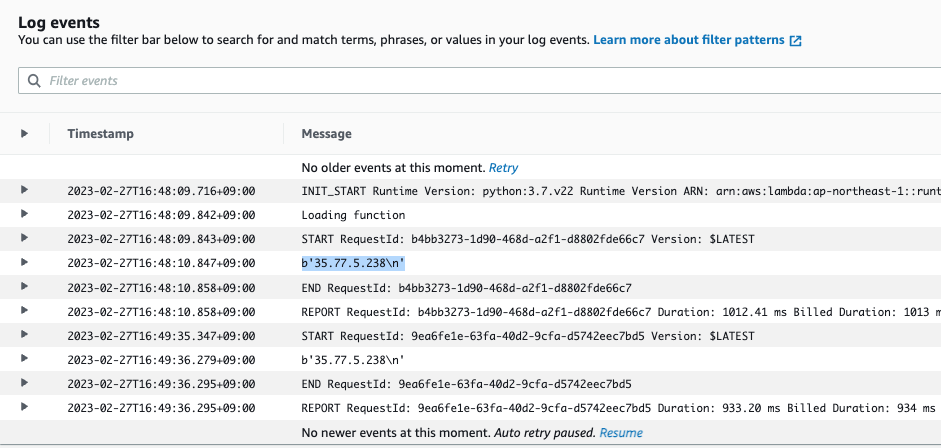The height and width of the screenshot is (448, 941).
Task: Click the external link icon beside Learn more
Action: pos(796,41)
